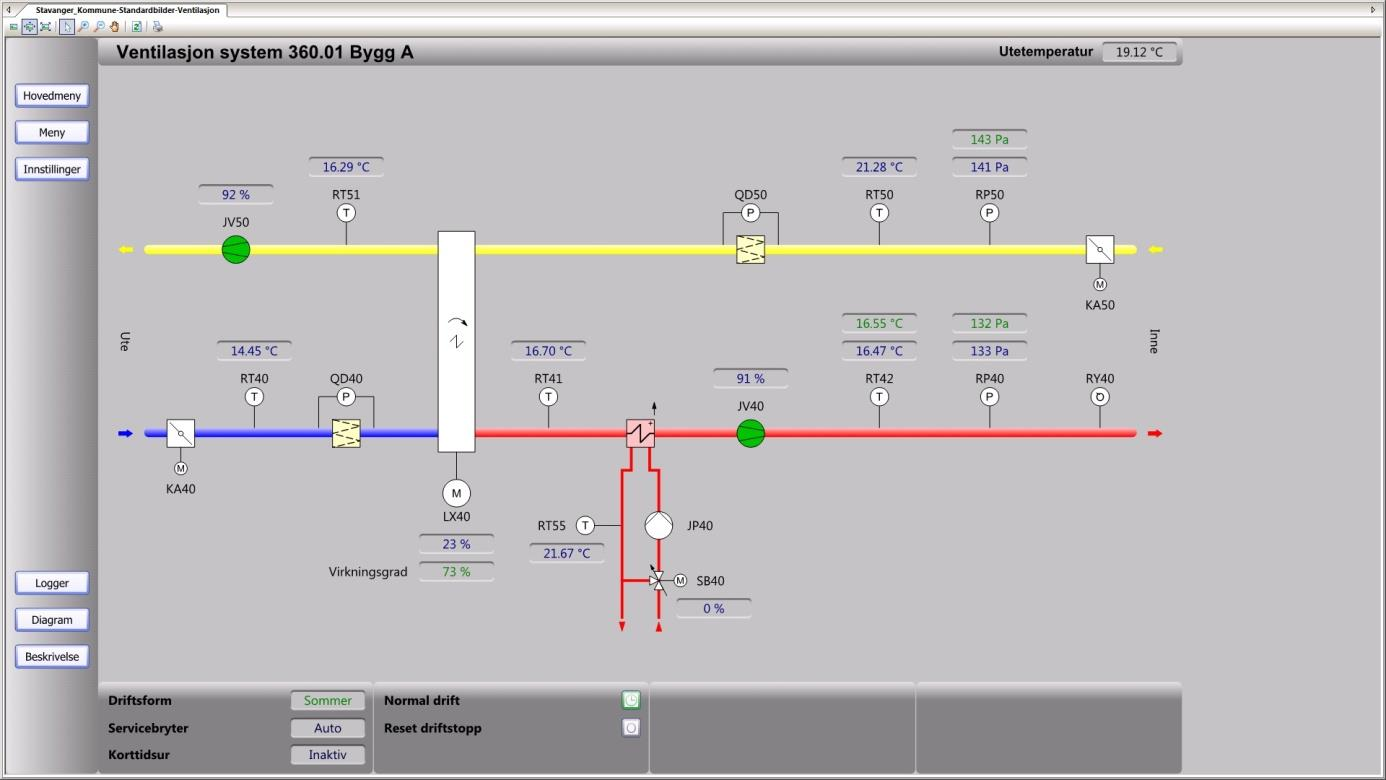Click the JV40 91 % speed value
The height and width of the screenshot is (780, 1386).
tap(750, 379)
